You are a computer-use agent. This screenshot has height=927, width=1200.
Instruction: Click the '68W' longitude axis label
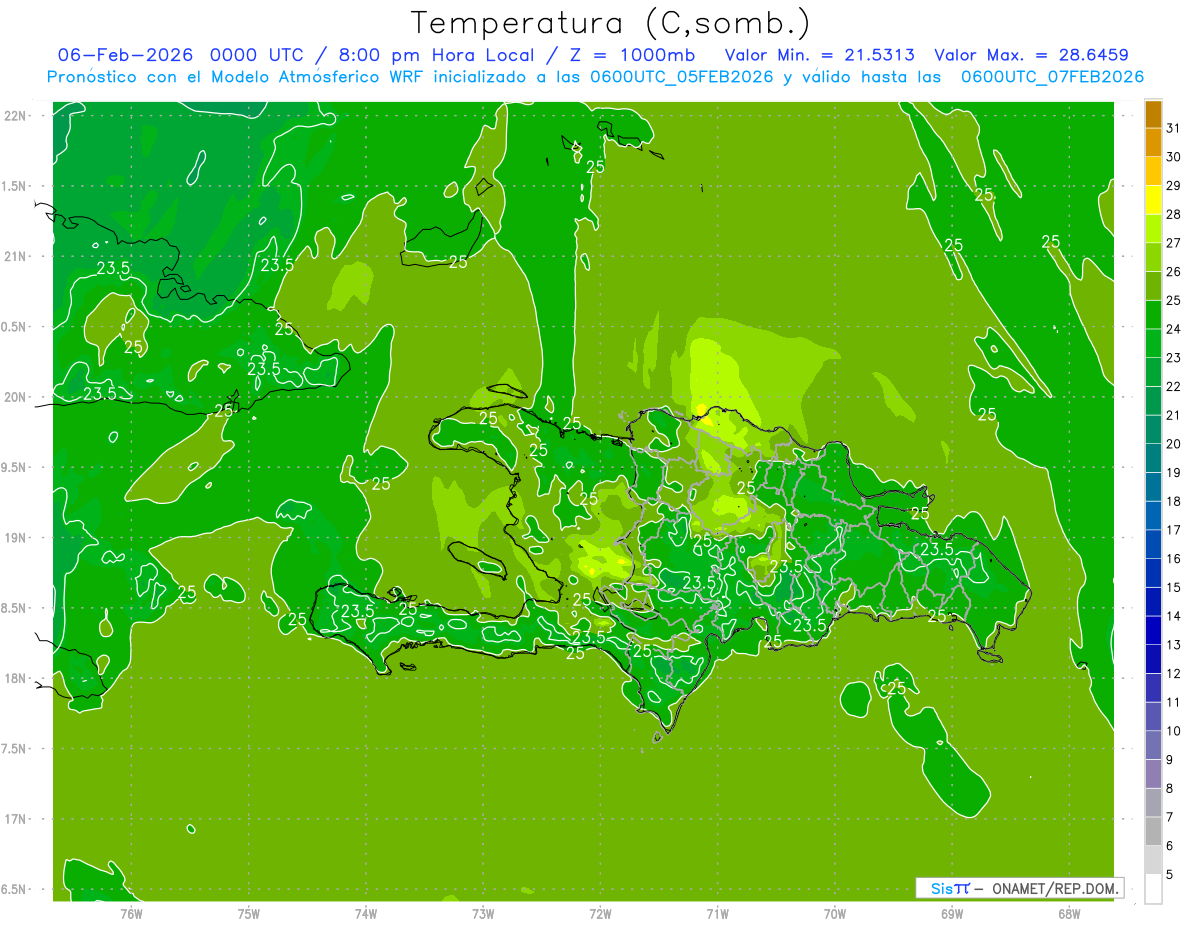click(x=1069, y=913)
